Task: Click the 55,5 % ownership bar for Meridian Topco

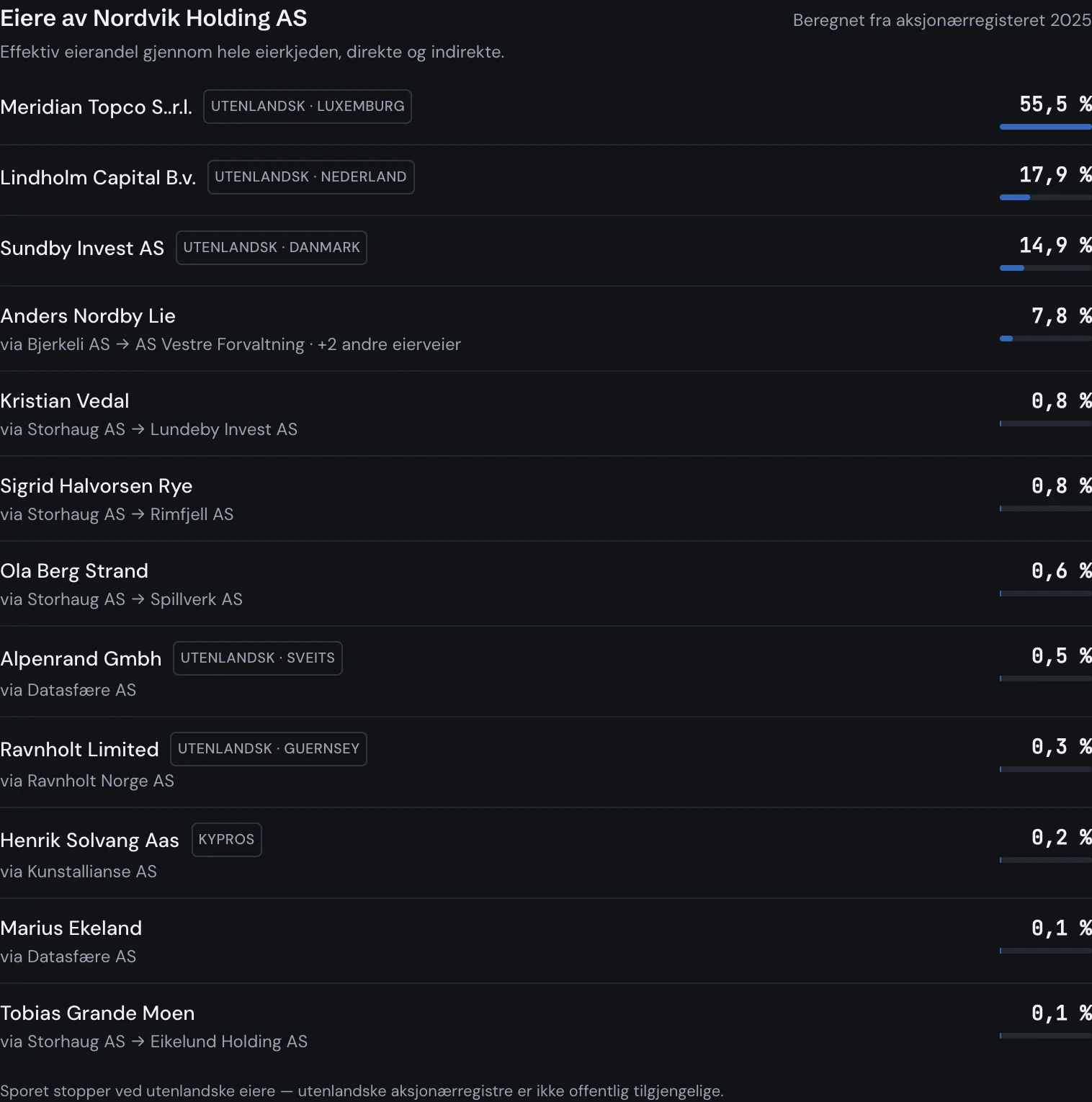Action: pos(1046,127)
